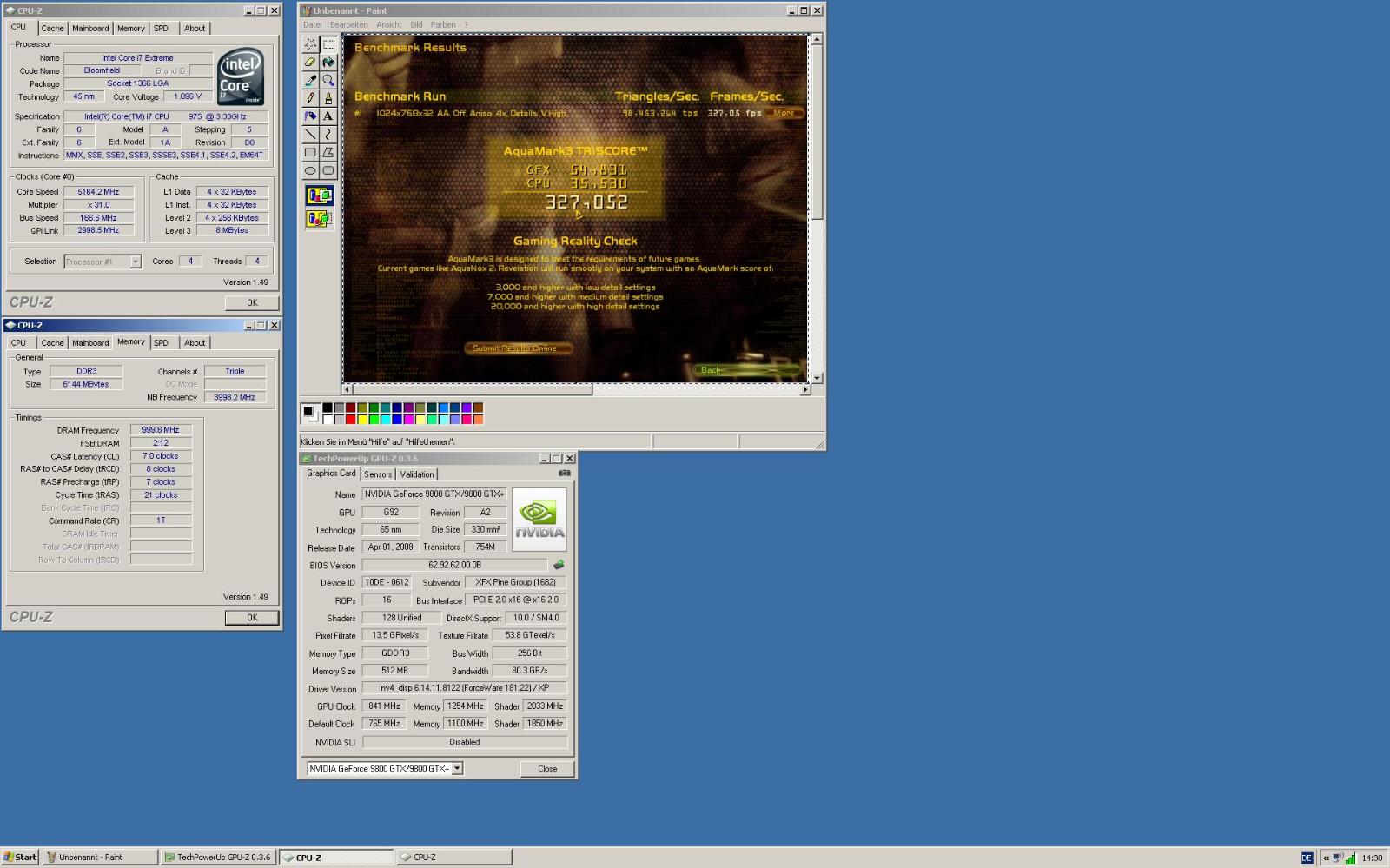This screenshot has height=868, width=1390.
Task: Choose the transparent selection option in Paint
Action: pos(319,219)
